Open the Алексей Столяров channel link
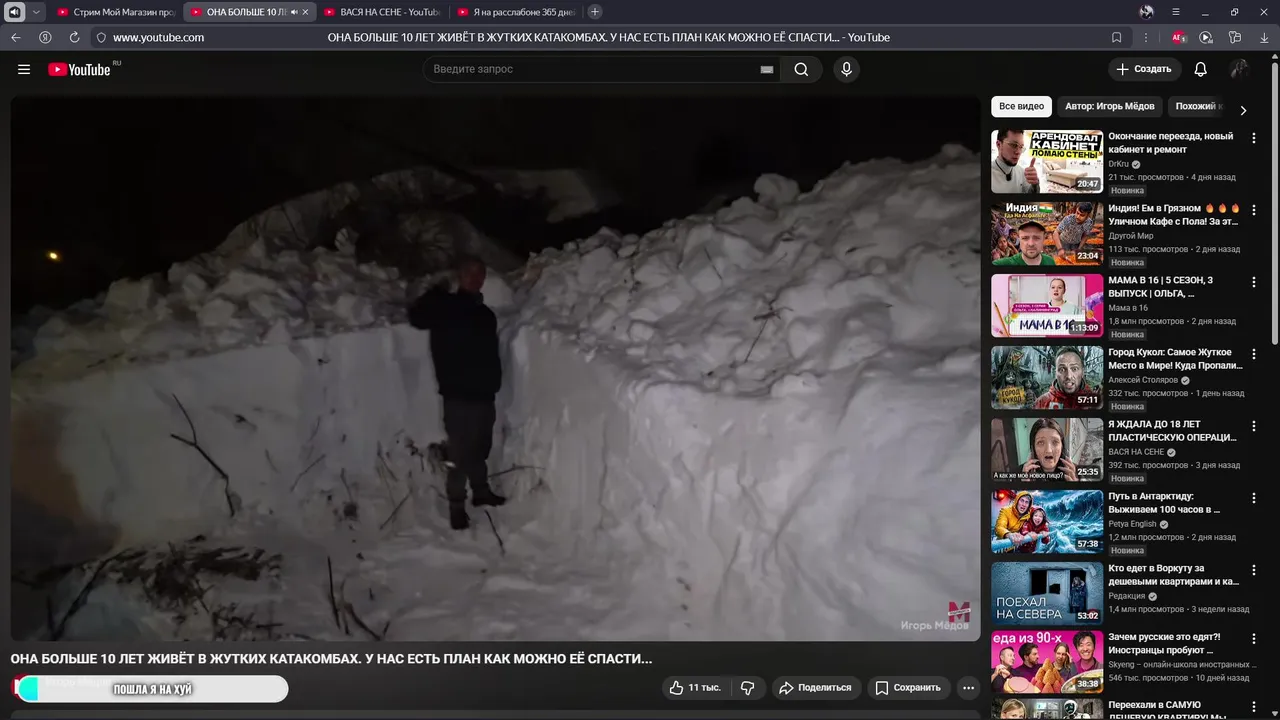 coord(1143,380)
